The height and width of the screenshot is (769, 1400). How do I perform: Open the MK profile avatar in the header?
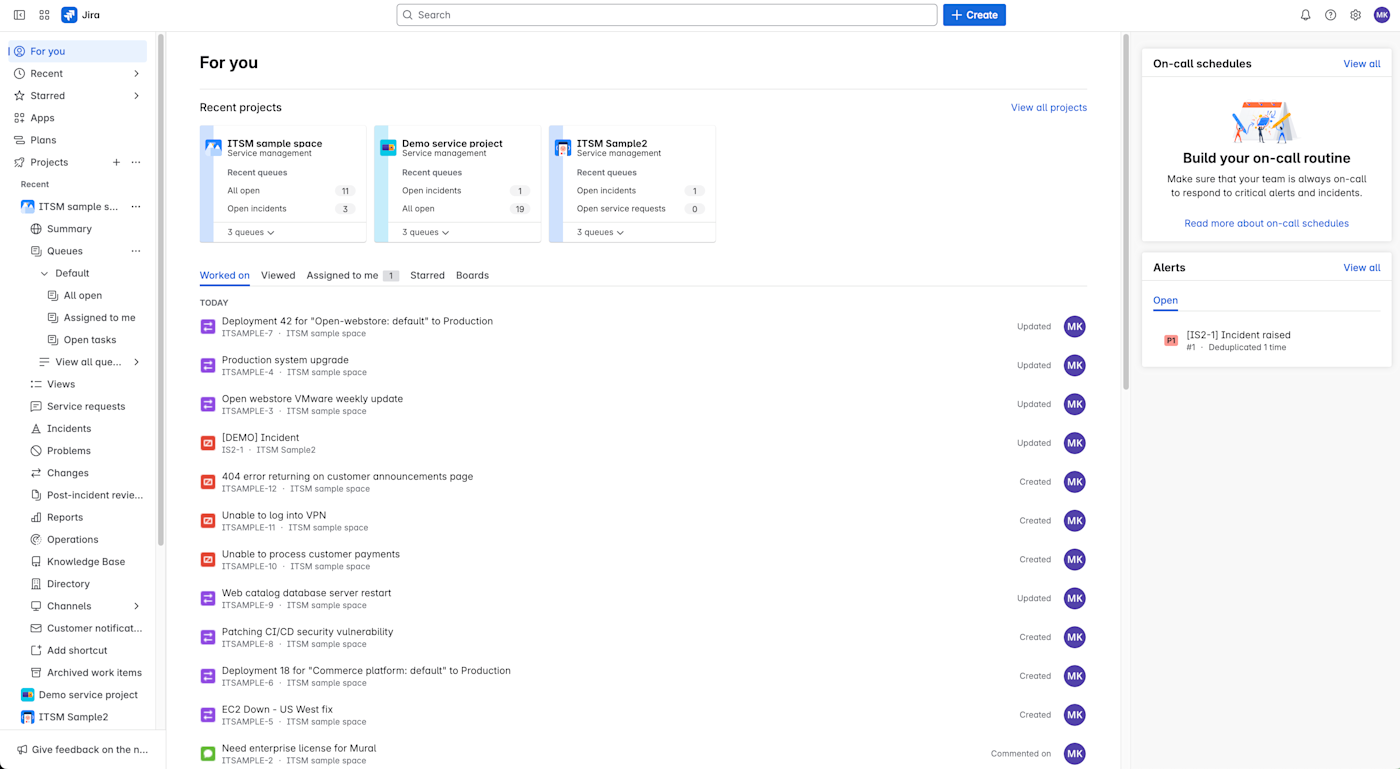[x=1381, y=15]
